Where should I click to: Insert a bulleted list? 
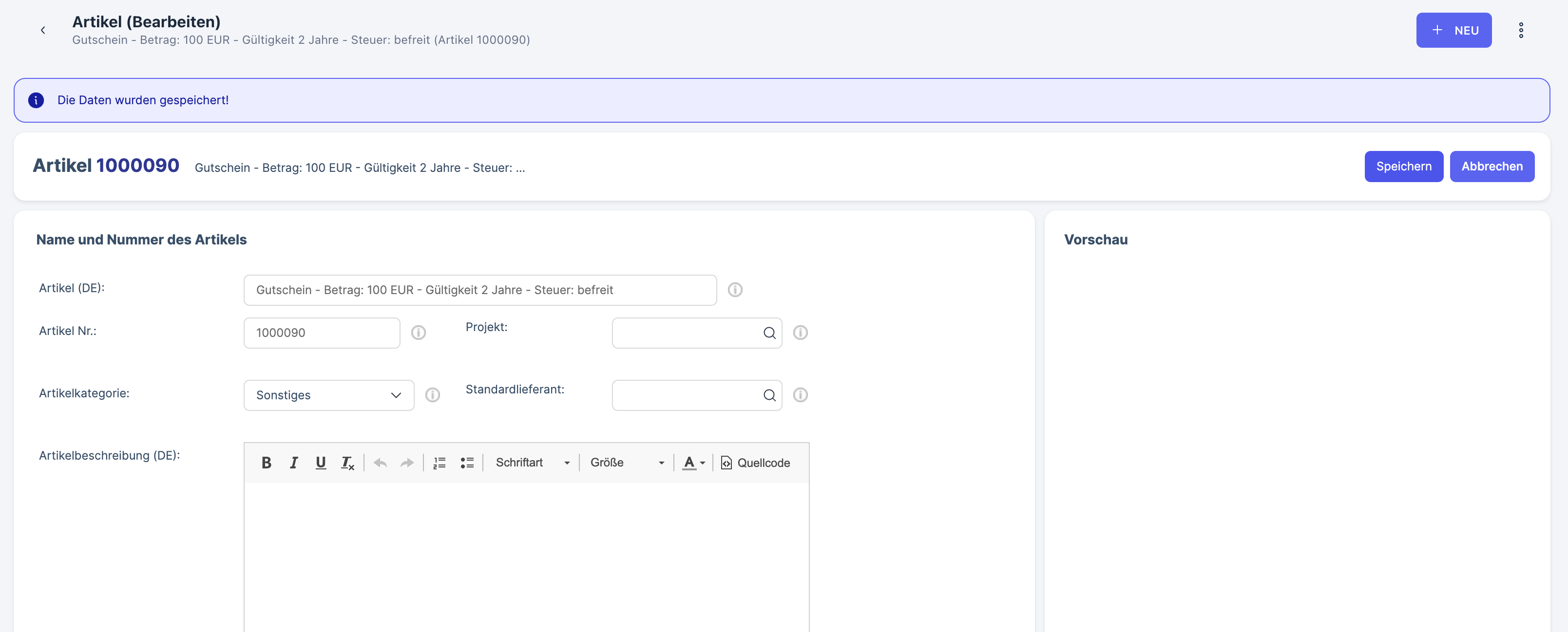[466, 463]
